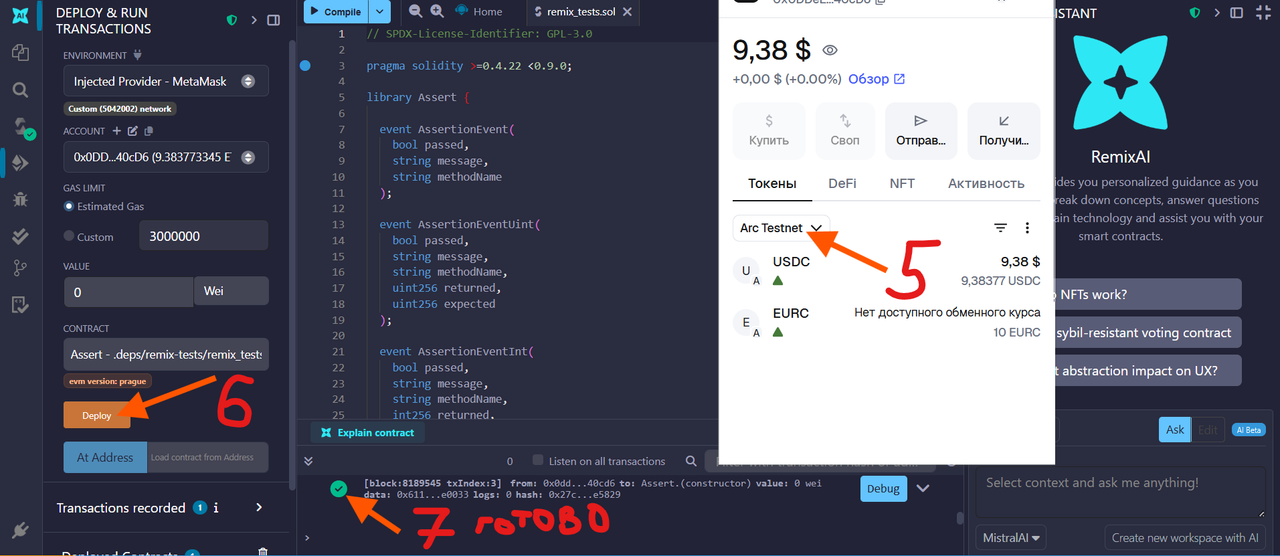
Task: Open the Git source control sidebar icon
Action: tap(20, 268)
